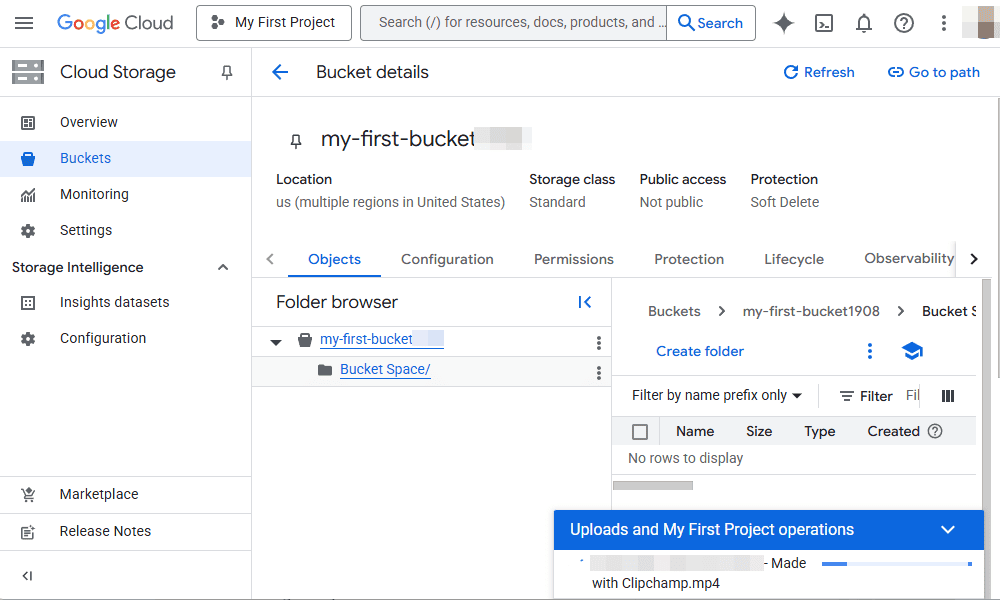Open my-first-bucket link in Folder browser

click(381, 339)
